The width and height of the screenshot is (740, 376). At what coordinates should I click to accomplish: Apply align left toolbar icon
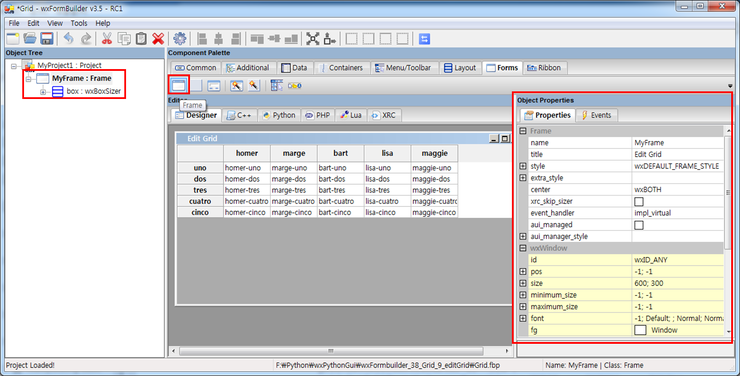(x=202, y=39)
